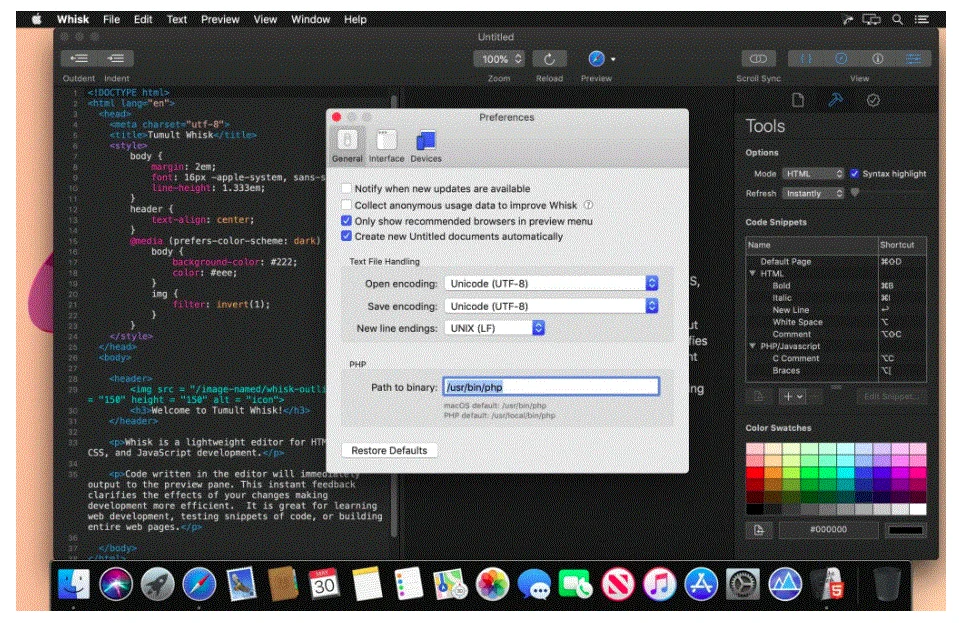Open the Window menu
The width and height of the screenshot is (959, 623).
[x=310, y=20]
